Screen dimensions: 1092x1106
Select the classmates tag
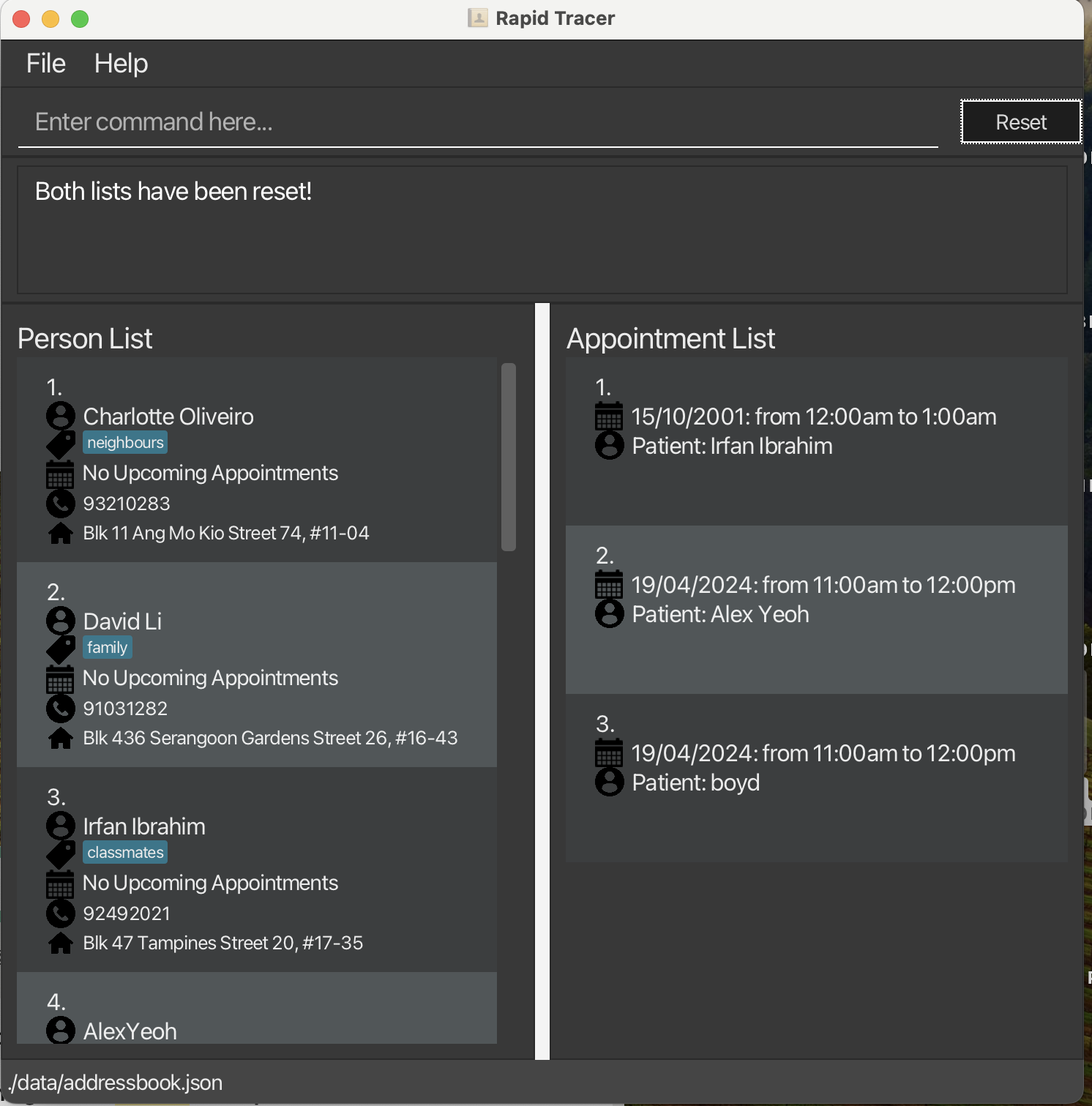click(125, 852)
